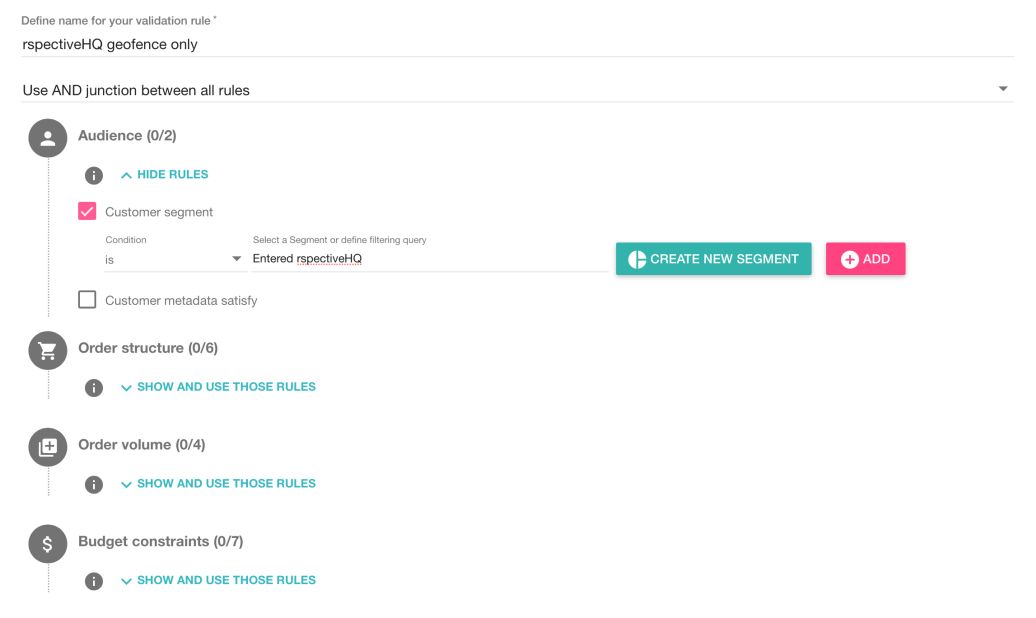Open the Order structure info icon
The image size is (1036, 618).
[94, 388]
